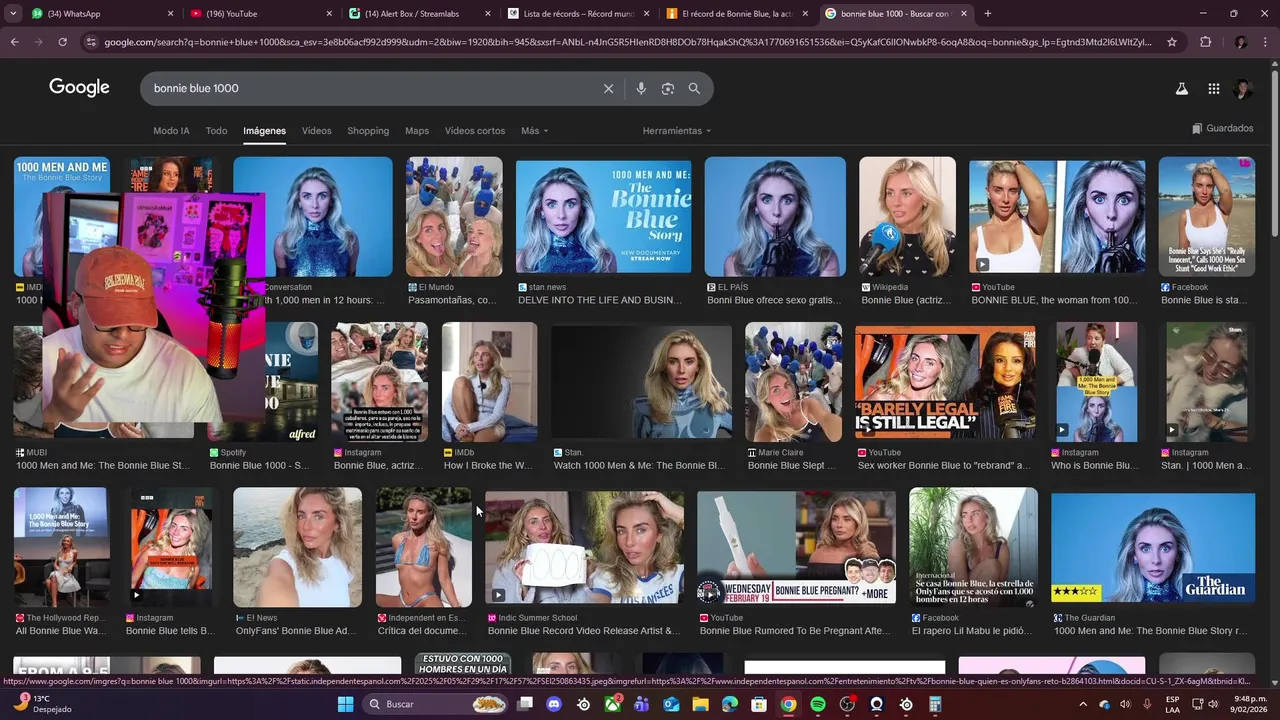Select the Videos cortos search tab
The height and width of the screenshot is (720, 1280).
pyautogui.click(x=475, y=131)
